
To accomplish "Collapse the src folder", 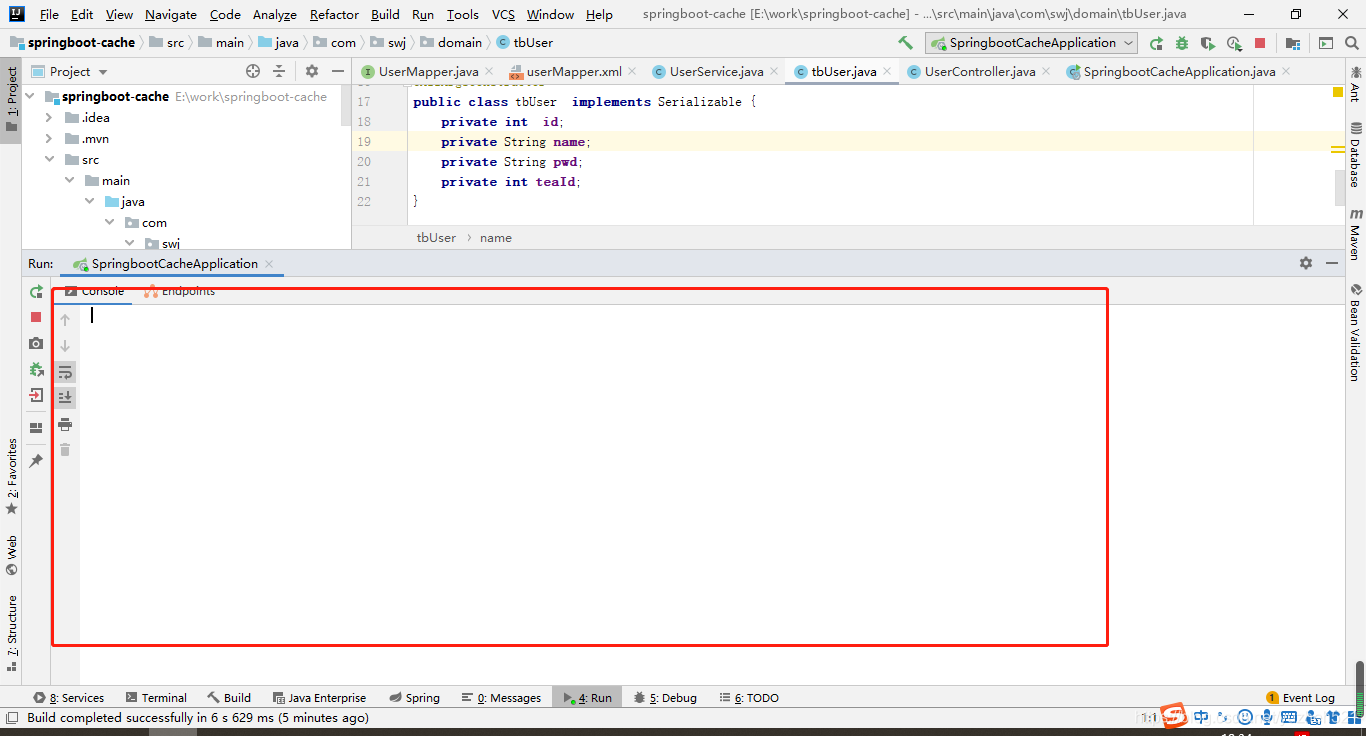I will (49, 160).
